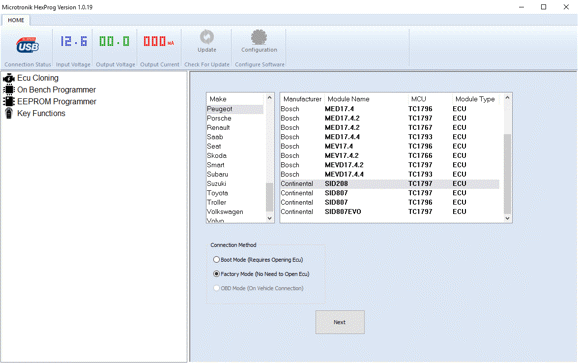The height and width of the screenshot is (363, 578).
Task: Select Boot Mode (Requires Opening Ecu)
Action: pos(258,260)
